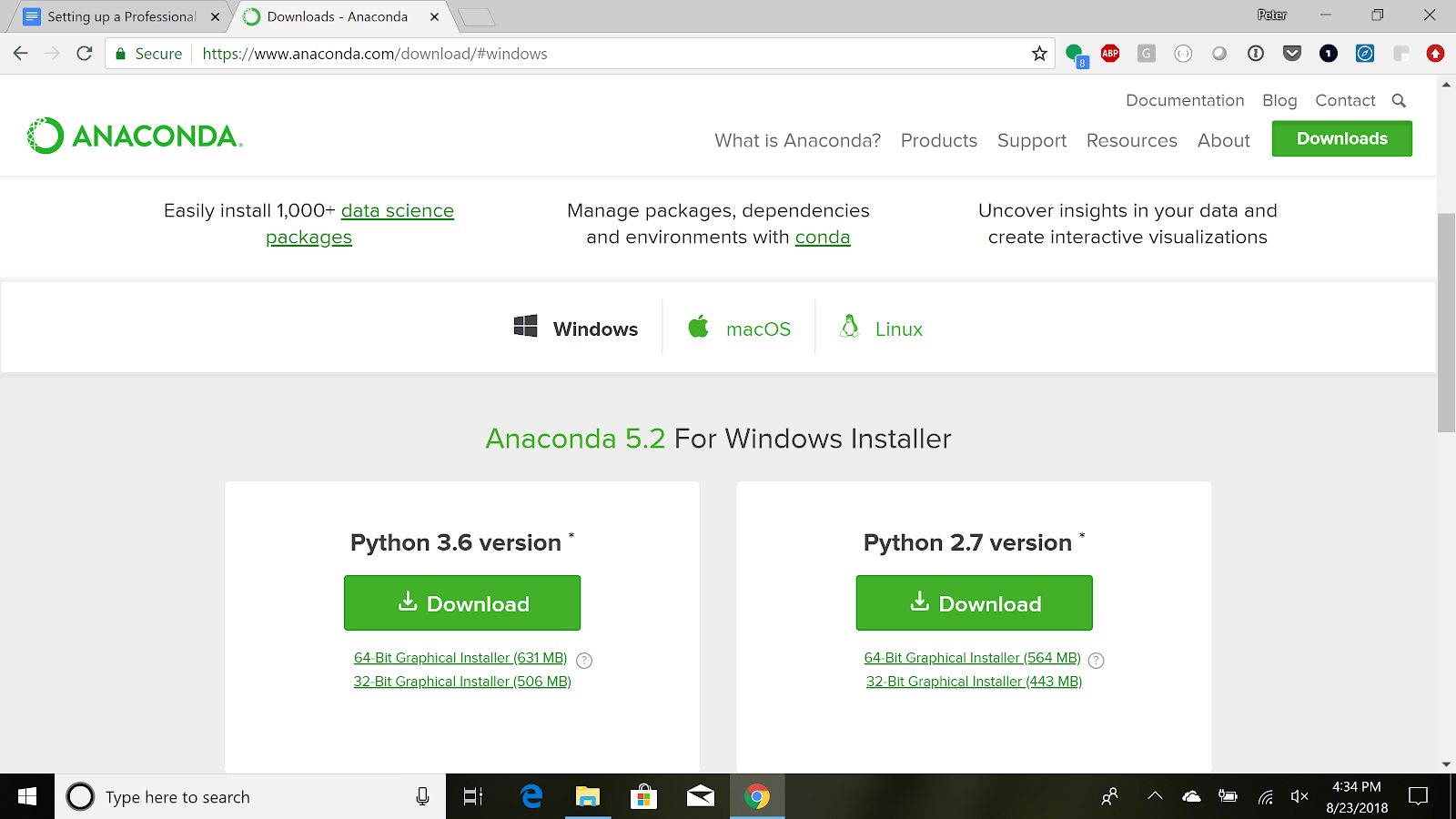This screenshot has width=1456, height=819.
Task: Click the bookmark star icon in address bar
Action: 1039,54
